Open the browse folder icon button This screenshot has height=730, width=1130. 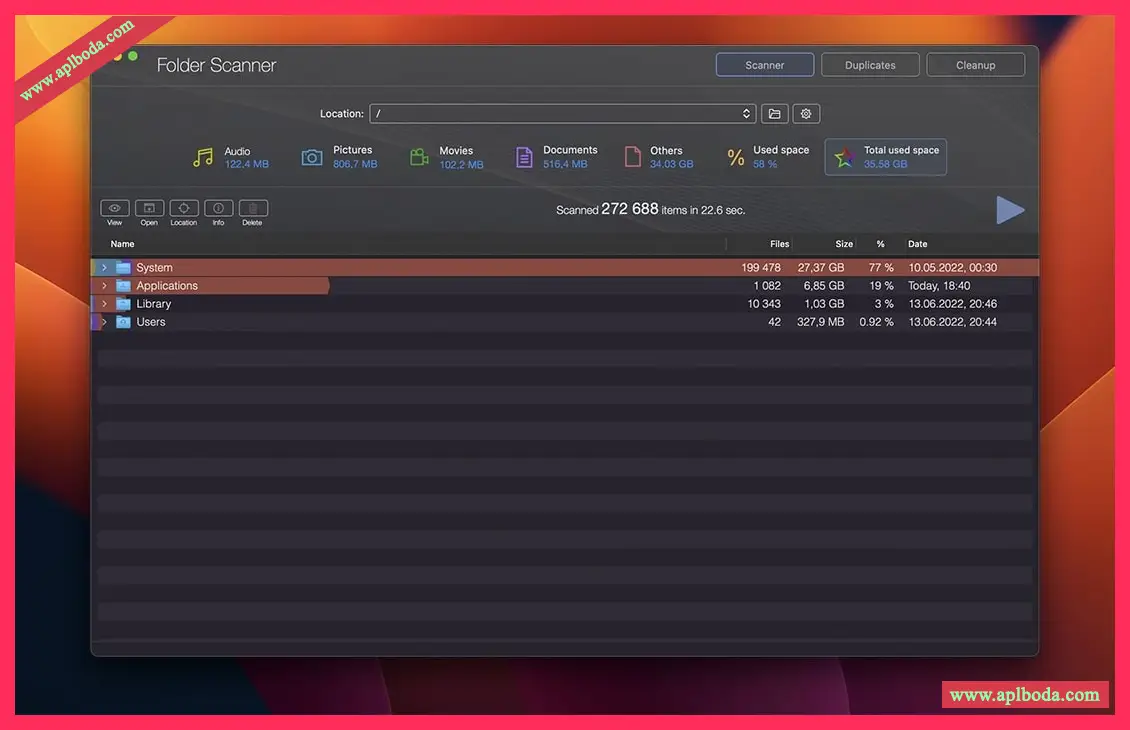pyautogui.click(x=774, y=114)
